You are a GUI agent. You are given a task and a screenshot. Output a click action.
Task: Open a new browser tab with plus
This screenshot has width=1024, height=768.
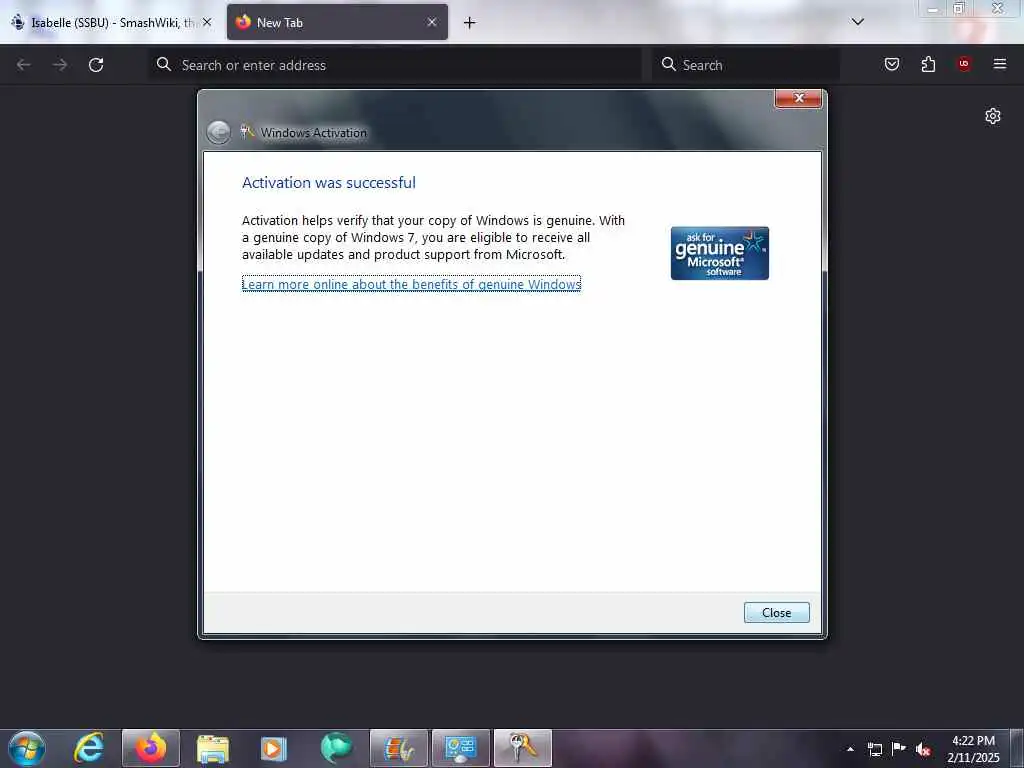(470, 23)
